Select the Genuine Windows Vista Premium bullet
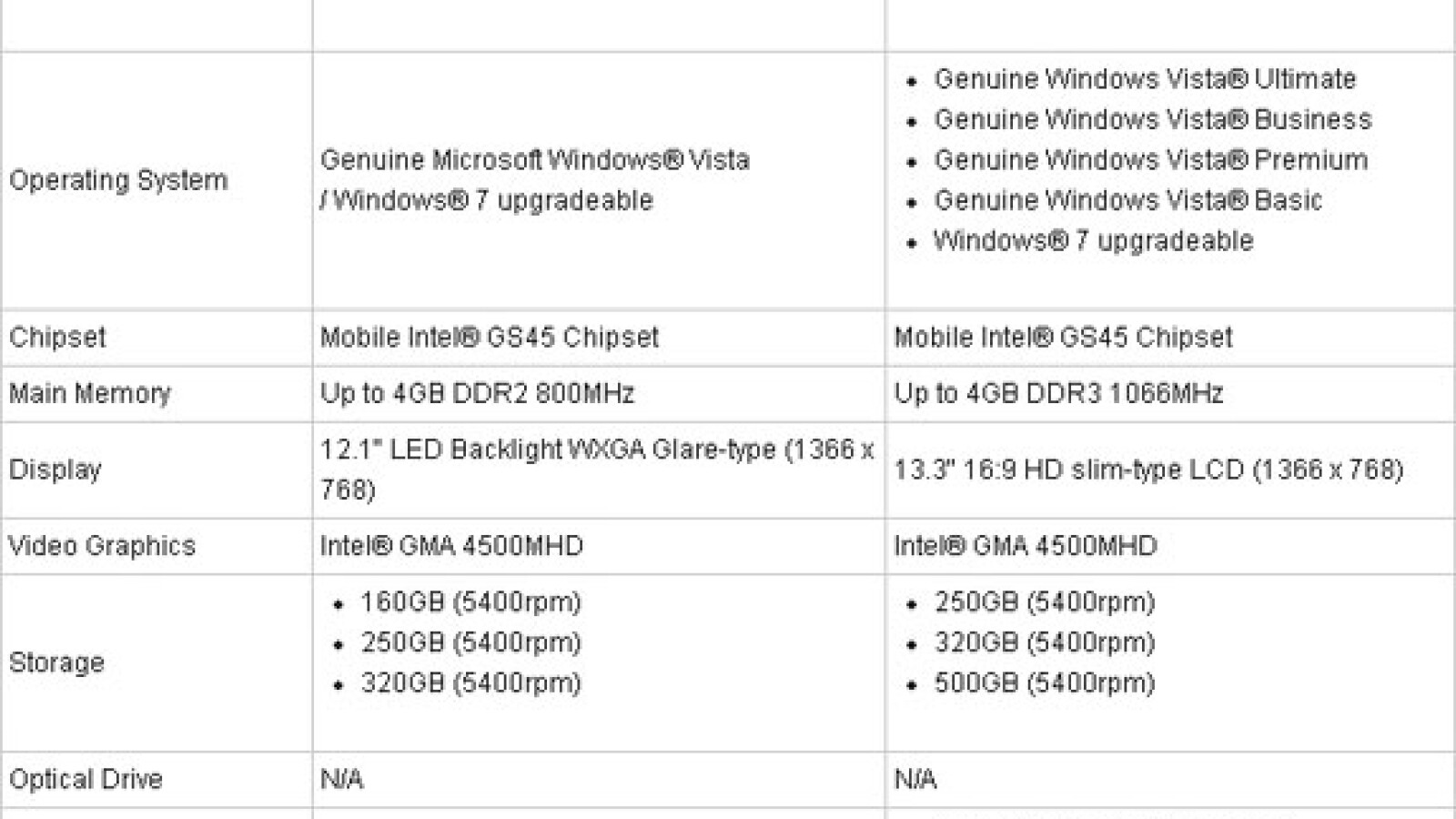This screenshot has height=819, width=1456. tap(1150, 160)
